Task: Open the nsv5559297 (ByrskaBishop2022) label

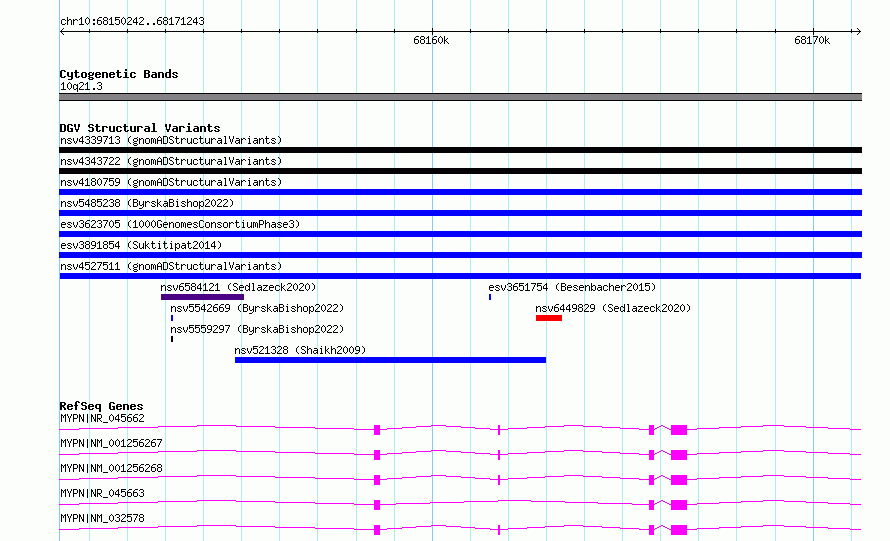Action: point(257,329)
